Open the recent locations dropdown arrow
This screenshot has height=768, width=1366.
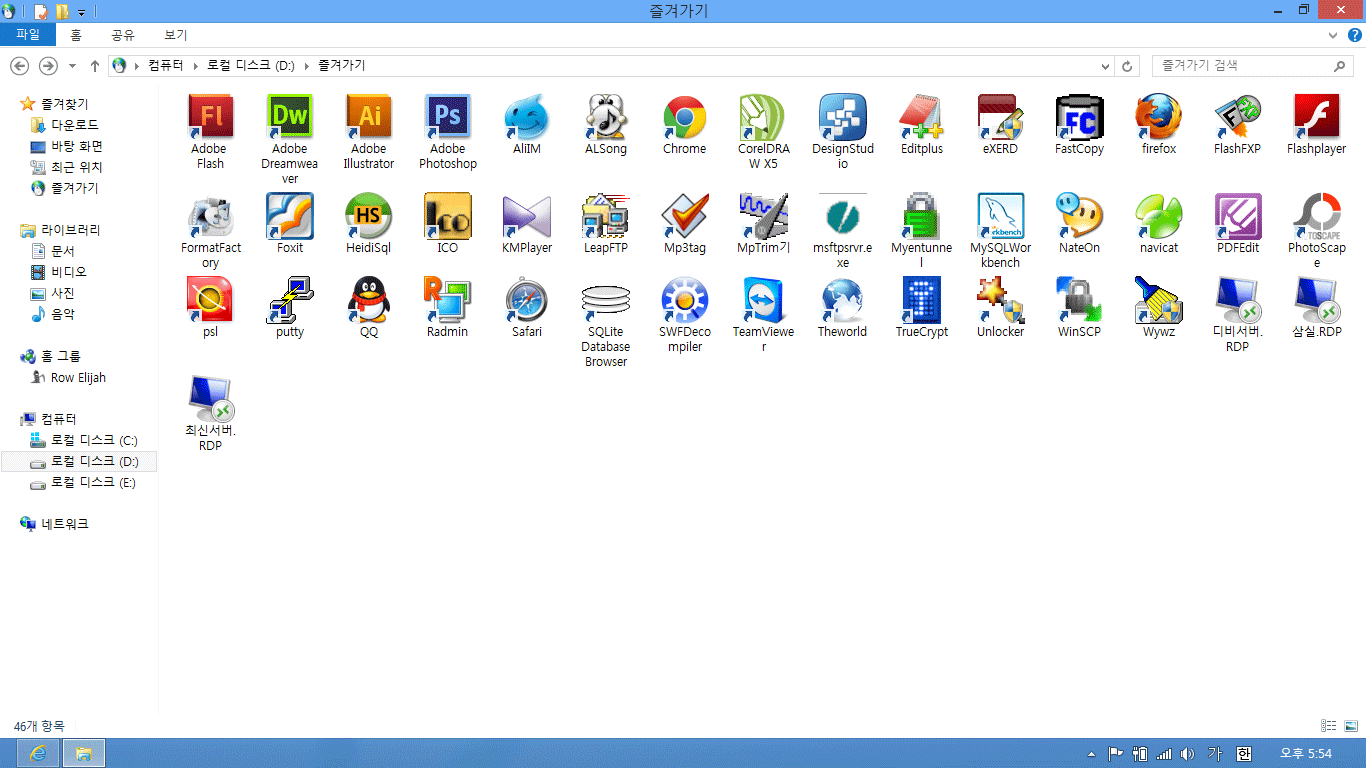[72, 66]
